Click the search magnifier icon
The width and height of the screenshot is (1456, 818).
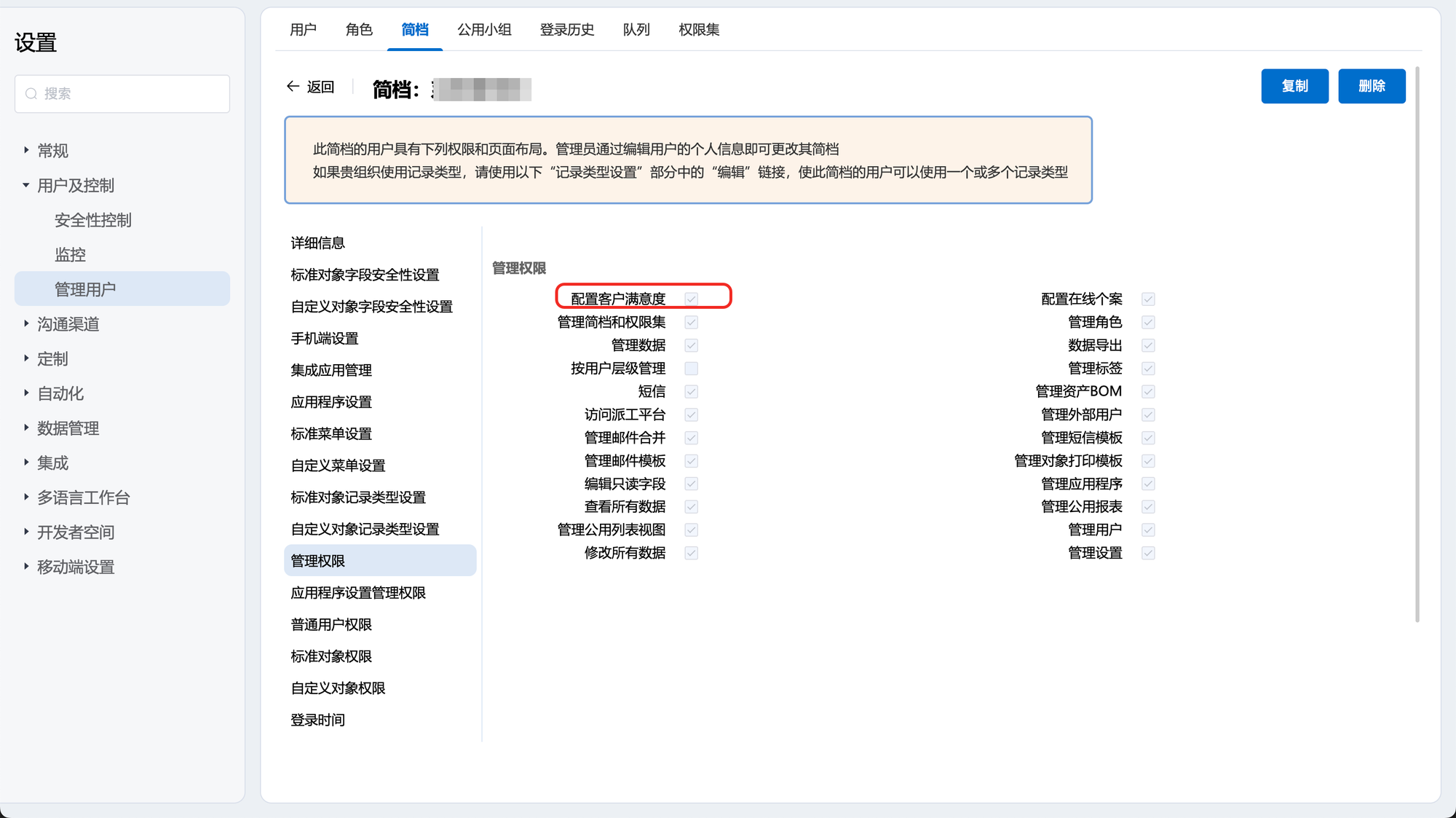(31, 94)
